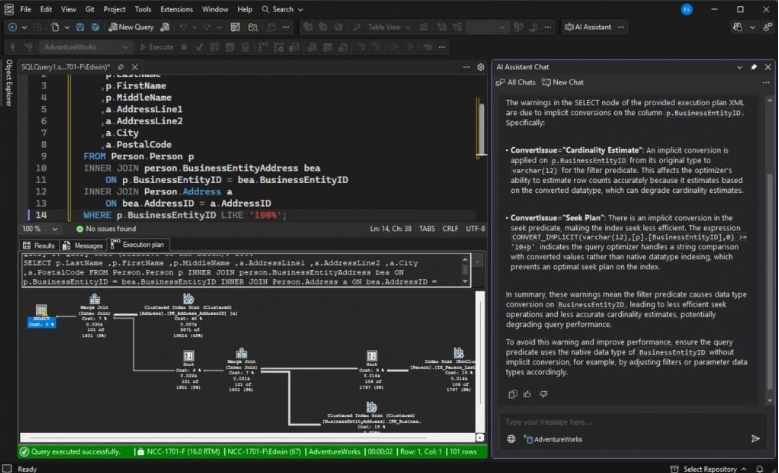This screenshot has height=473, width=779.
Task: Click line 14 WHERE clause in editor
Action: (185, 215)
